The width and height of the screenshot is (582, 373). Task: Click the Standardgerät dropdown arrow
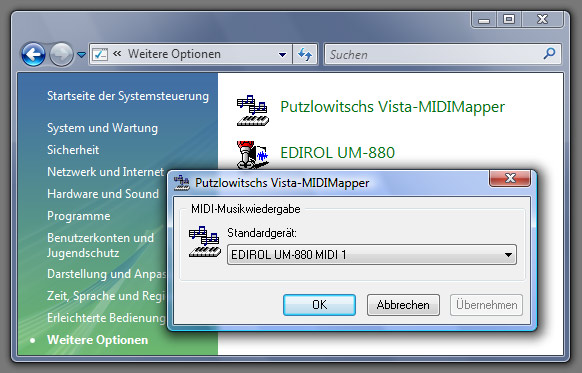click(x=508, y=255)
